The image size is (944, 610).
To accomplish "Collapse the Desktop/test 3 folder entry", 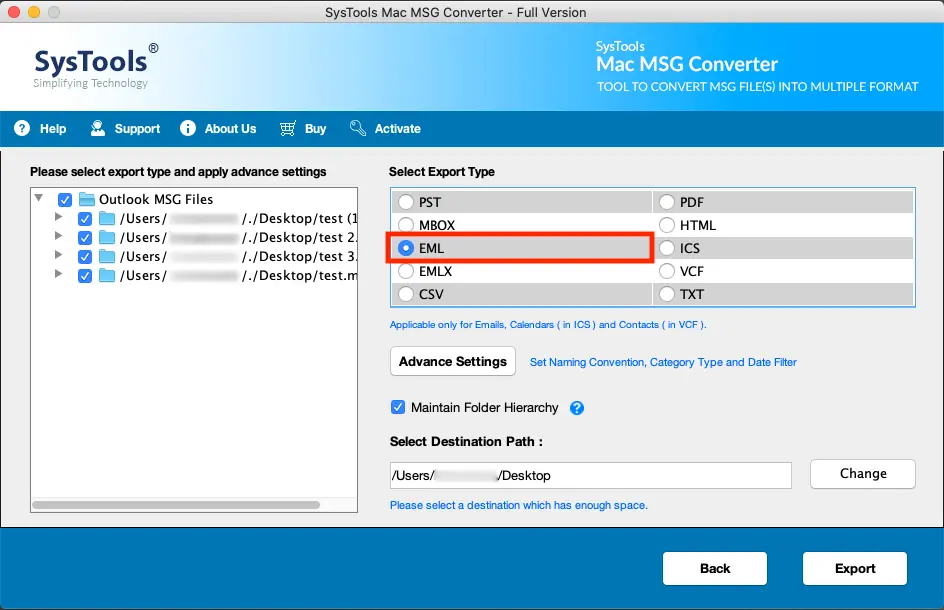I will (x=59, y=256).
